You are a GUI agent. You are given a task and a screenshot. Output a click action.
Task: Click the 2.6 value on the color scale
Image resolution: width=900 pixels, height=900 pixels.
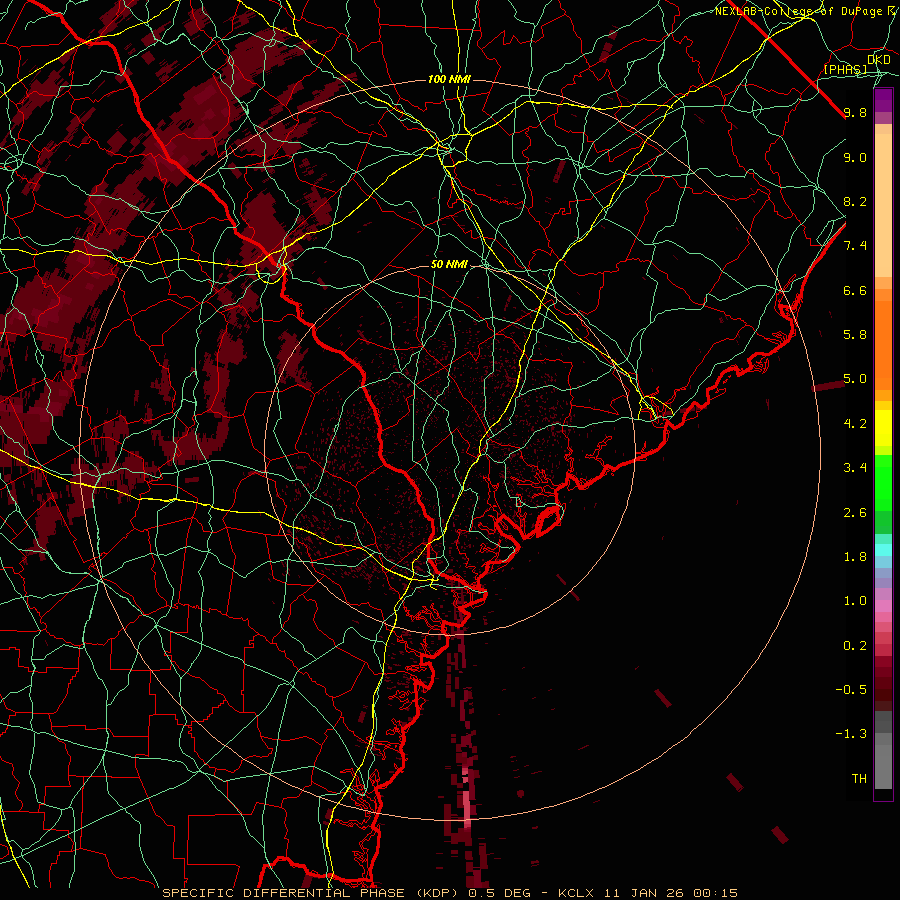[x=855, y=513]
